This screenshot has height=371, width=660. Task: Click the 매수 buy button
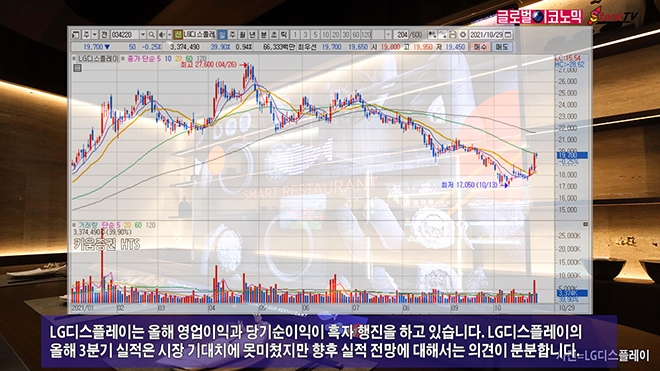480,47
